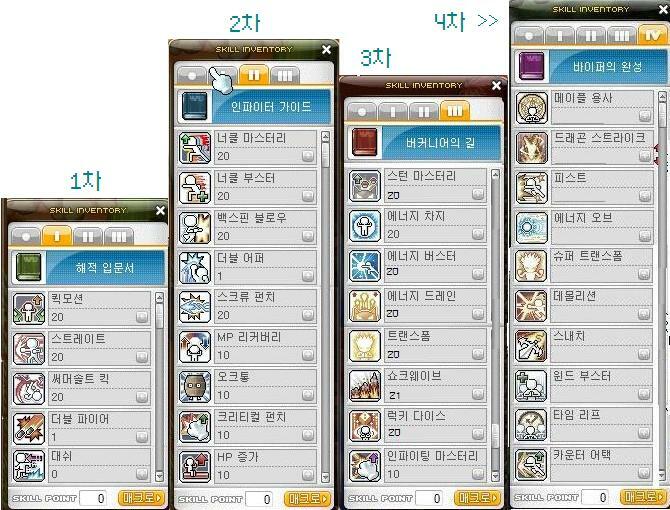This screenshot has height=510, width=670.
Task: Click the 드래곤 스트라이크 skill icon
Action: pyautogui.click(x=532, y=148)
